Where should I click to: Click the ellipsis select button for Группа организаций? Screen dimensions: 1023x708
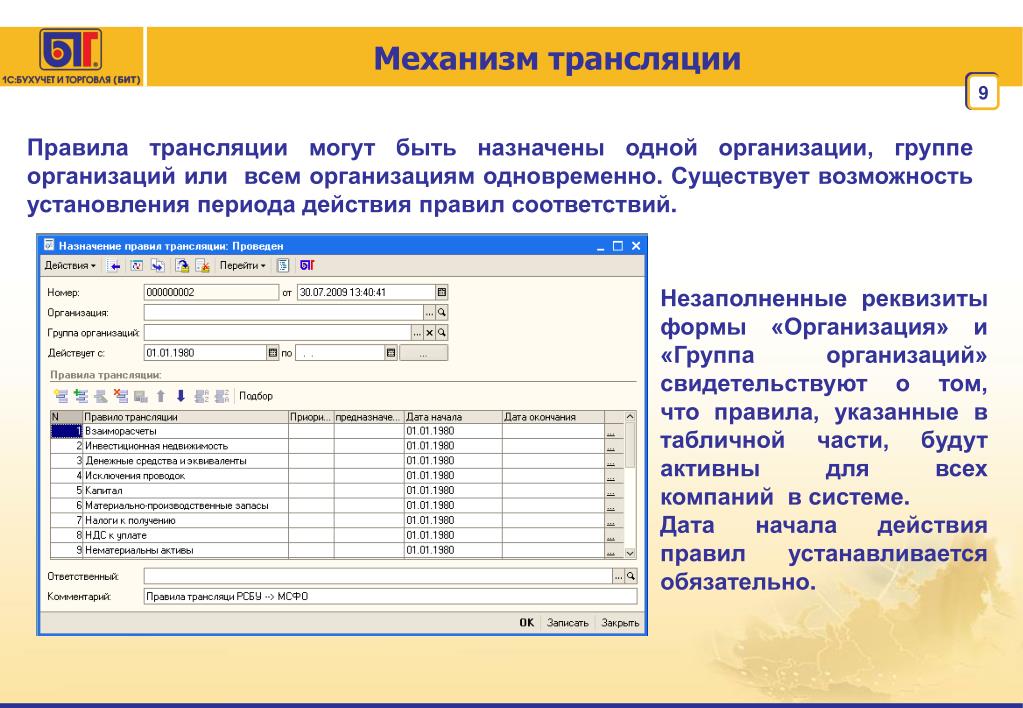point(418,333)
